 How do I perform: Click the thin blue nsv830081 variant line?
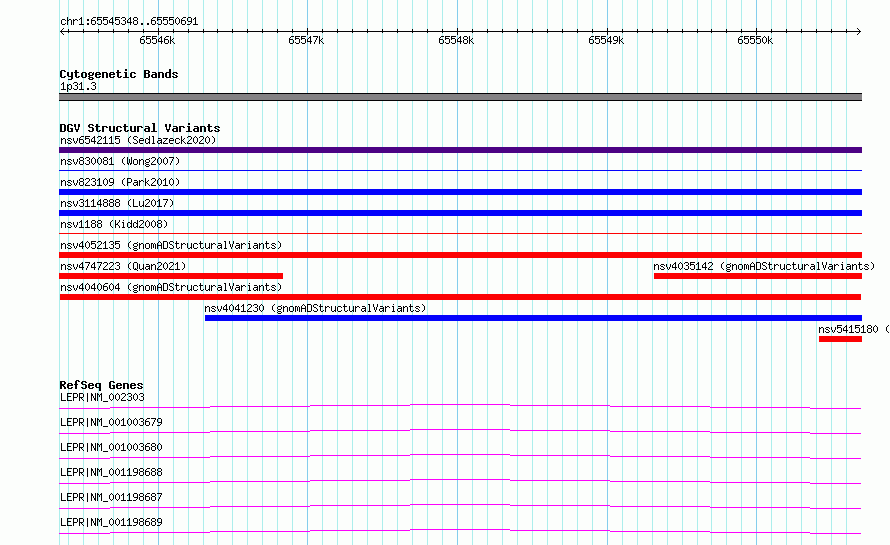tap(460, 170)
